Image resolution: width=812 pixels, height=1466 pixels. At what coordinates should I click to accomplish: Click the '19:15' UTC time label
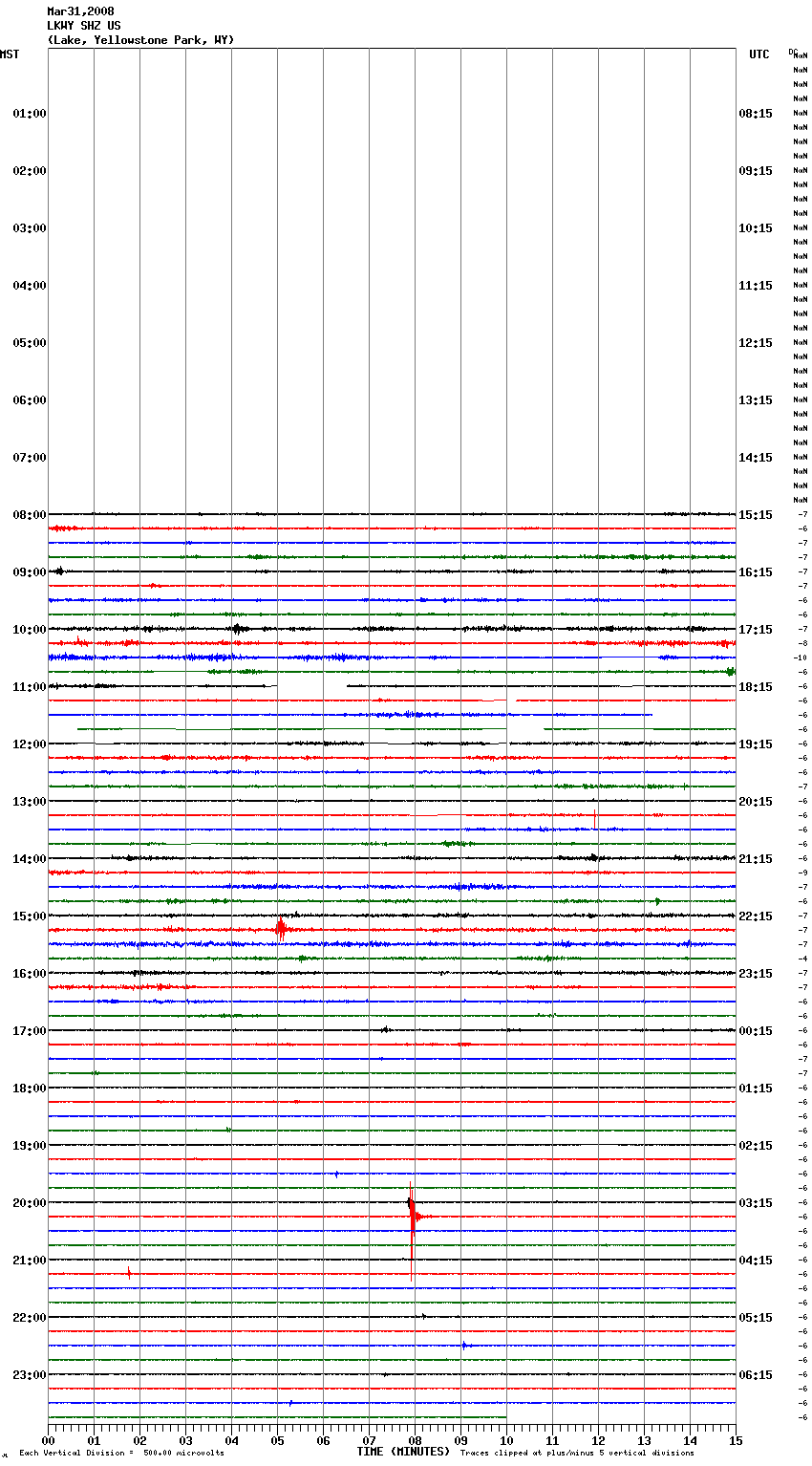click(756, 744)
